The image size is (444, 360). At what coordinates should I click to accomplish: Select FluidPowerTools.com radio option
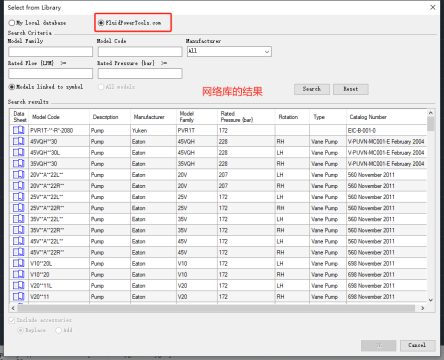coord(101,23)
